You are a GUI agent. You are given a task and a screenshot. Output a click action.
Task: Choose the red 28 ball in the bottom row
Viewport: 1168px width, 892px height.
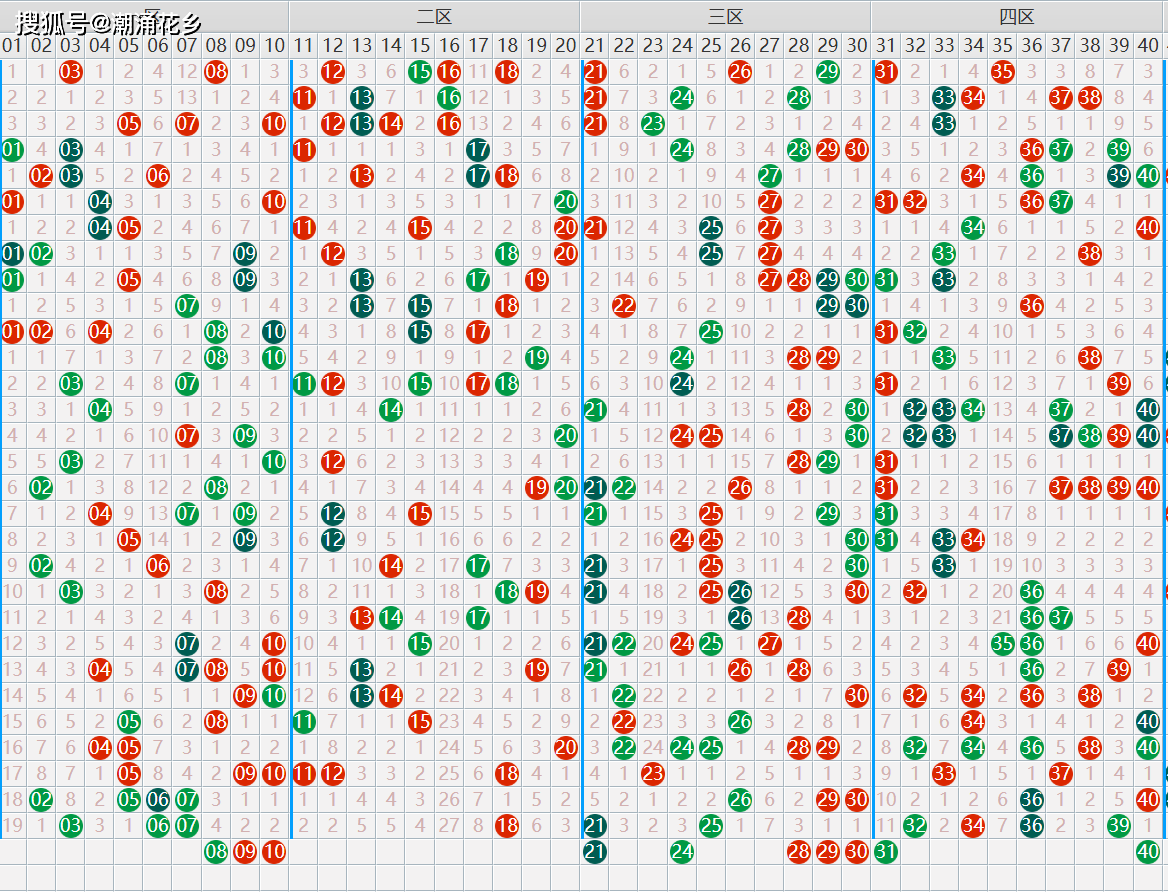(x=798, y=852)
